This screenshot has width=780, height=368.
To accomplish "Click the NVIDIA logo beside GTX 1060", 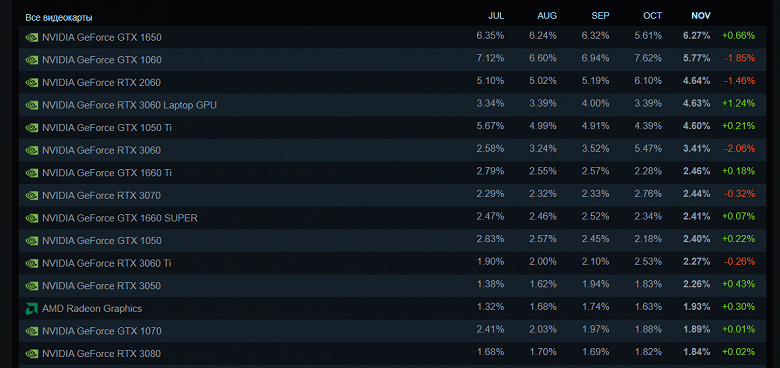I will (x=31, y=60).
